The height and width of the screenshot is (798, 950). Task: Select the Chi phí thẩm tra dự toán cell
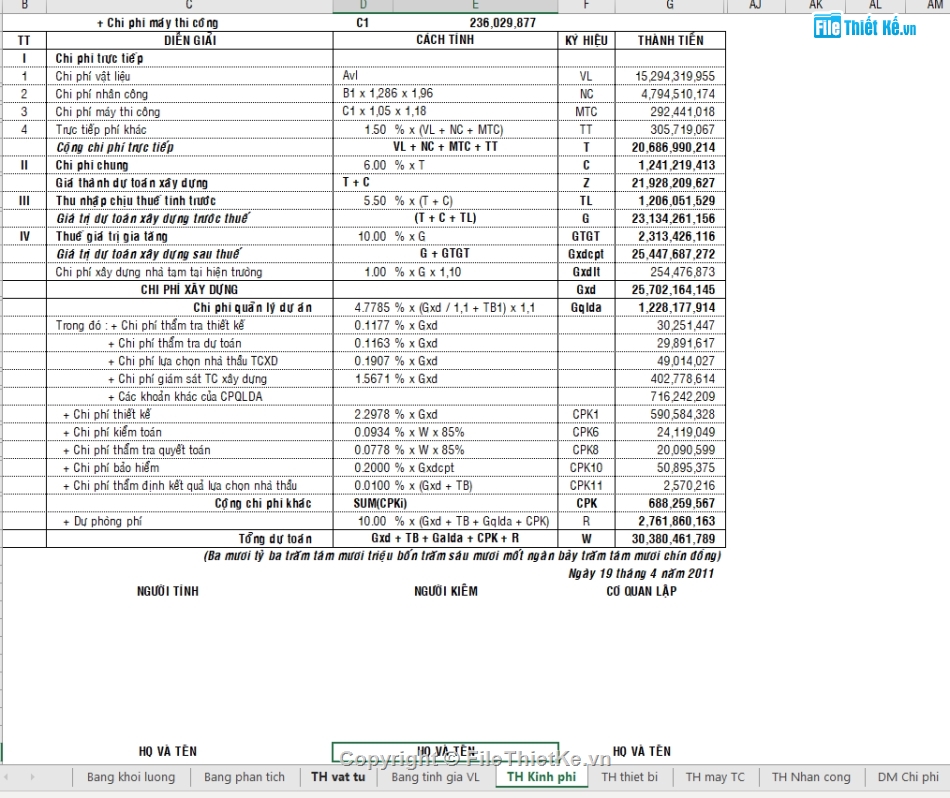[x=190, y=344]
